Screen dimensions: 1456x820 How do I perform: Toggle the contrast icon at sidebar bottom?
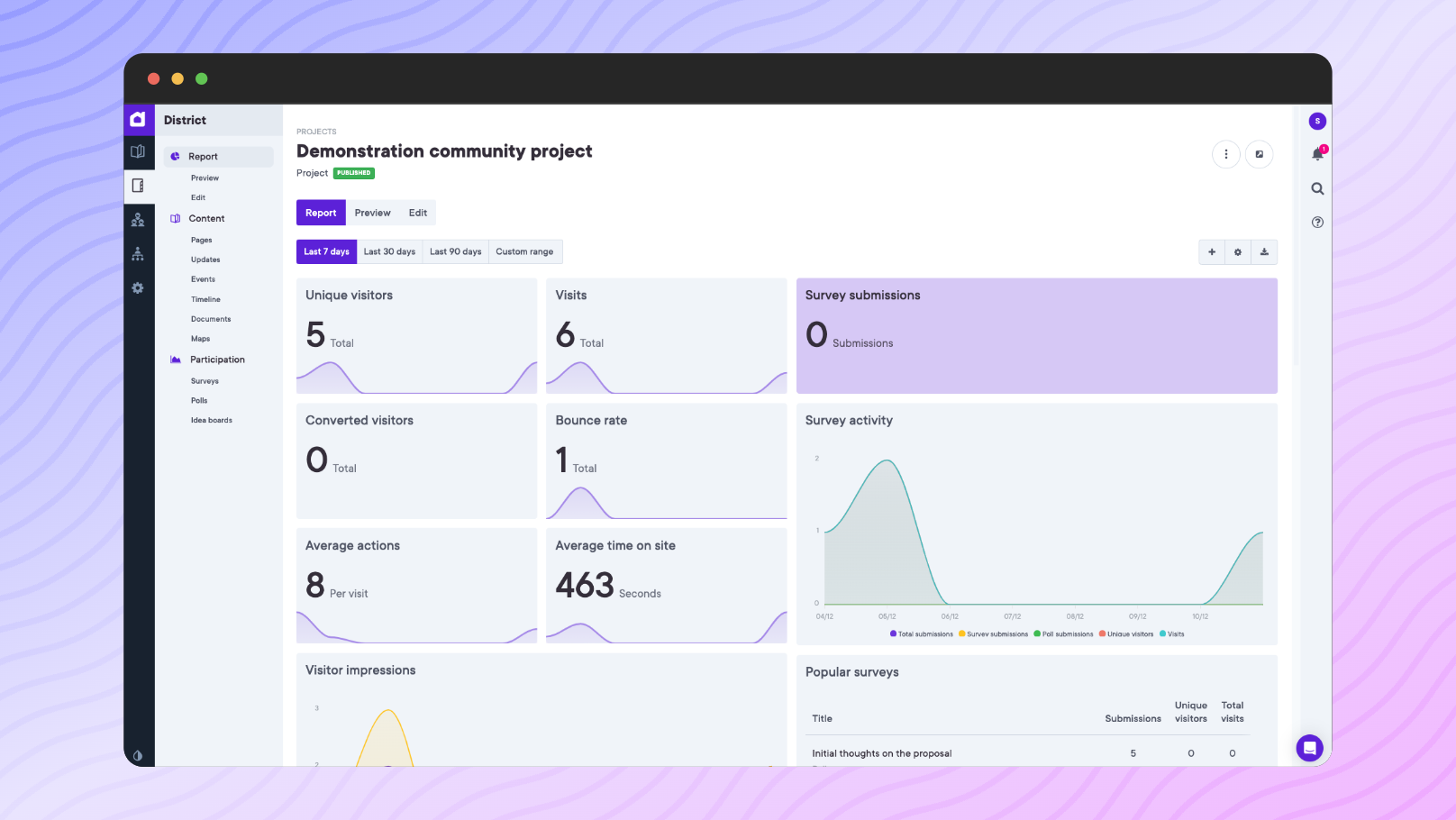pos(138,756)
